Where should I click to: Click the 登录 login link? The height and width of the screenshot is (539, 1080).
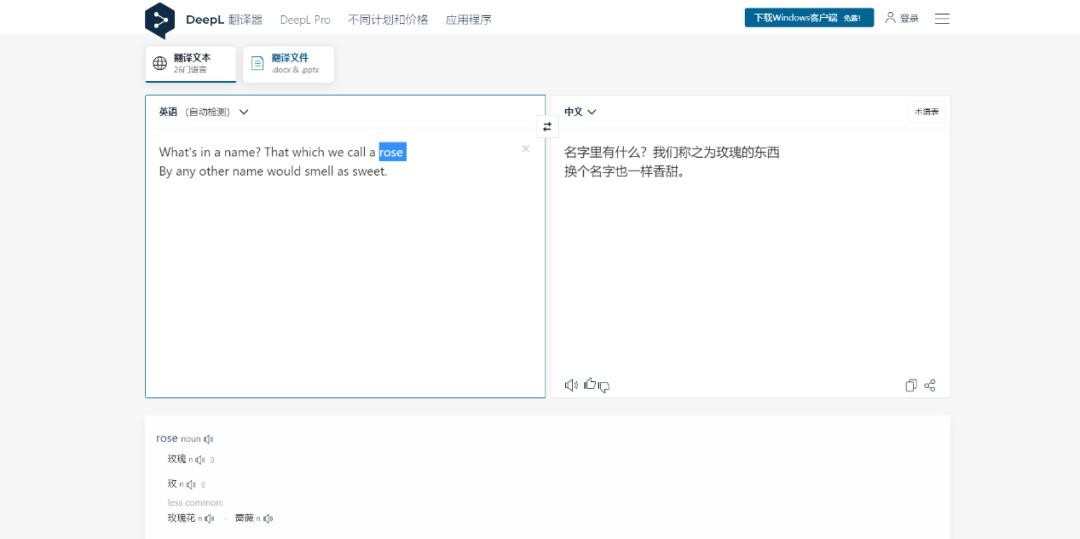tap(902, 18)
